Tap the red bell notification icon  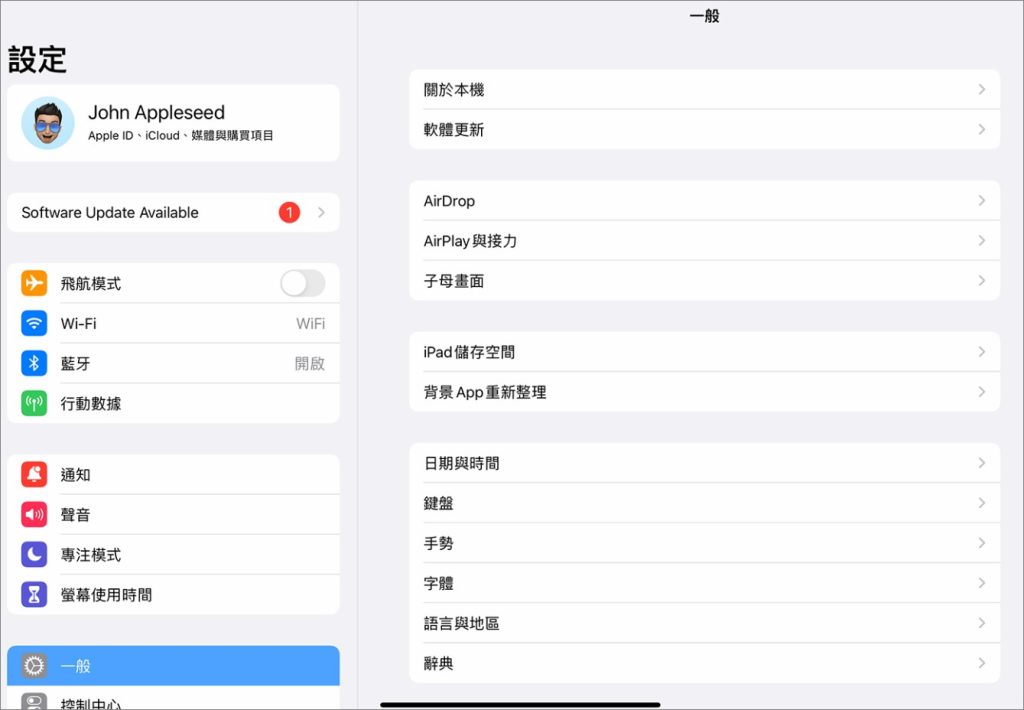34,474
